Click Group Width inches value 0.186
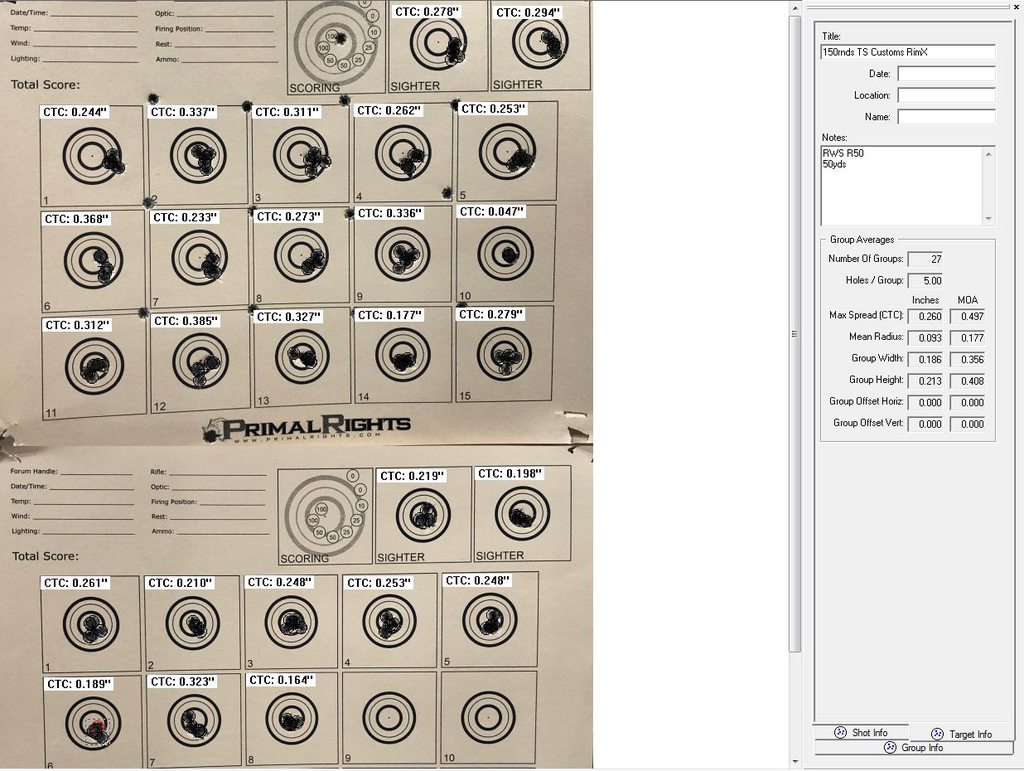The width and height of the screenshot is (1024, 771). point(925,360)
